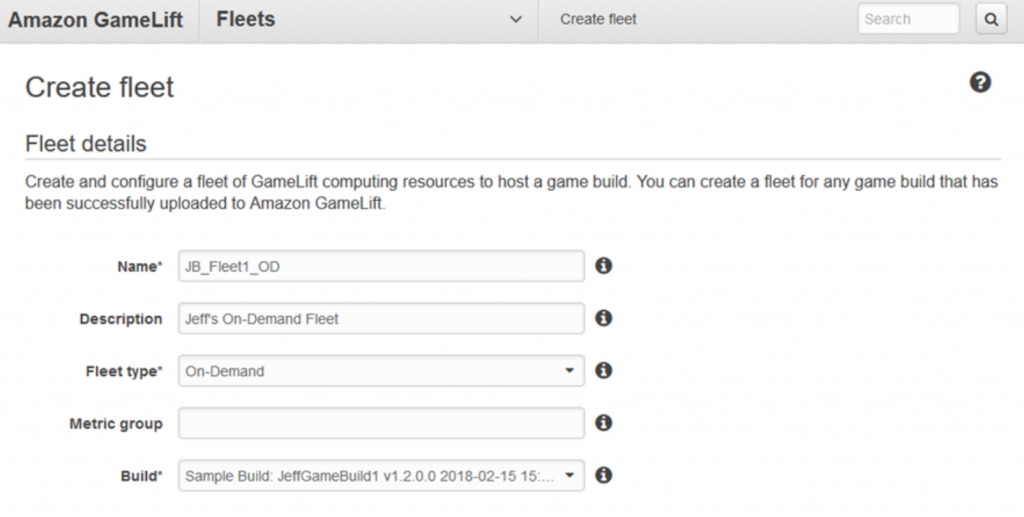Click the Name* label
Screen dimensions: 1024x517
(140, 266)
